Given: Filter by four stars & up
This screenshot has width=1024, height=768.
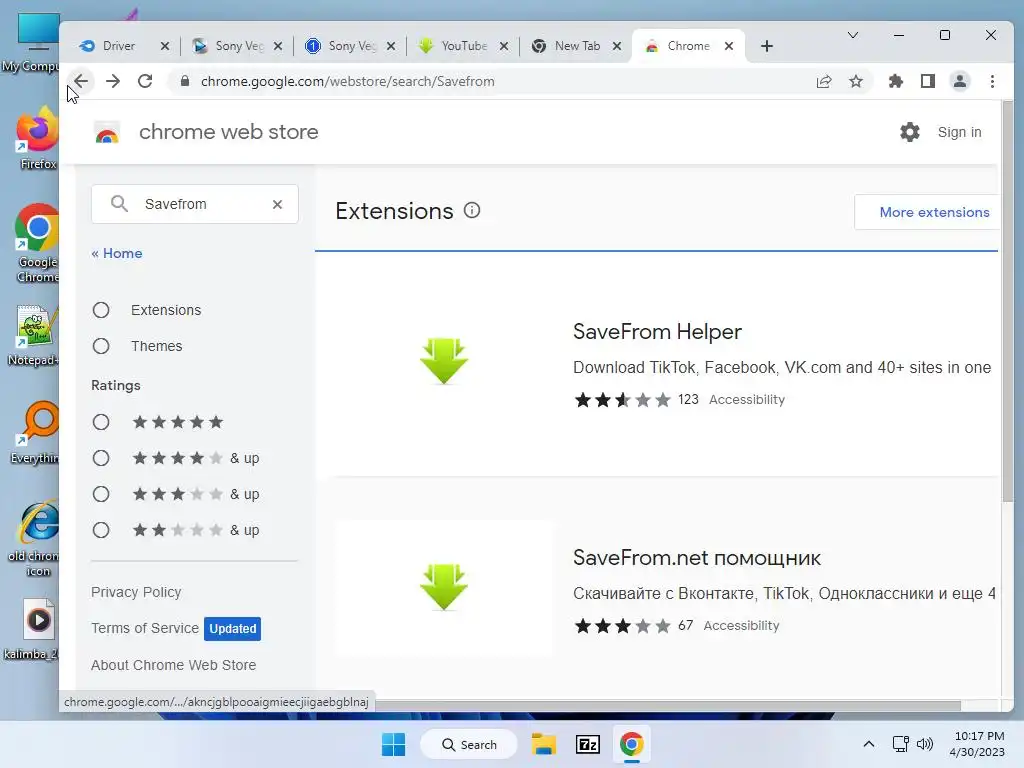Looking at the screenshot, I should coord(101,458).
